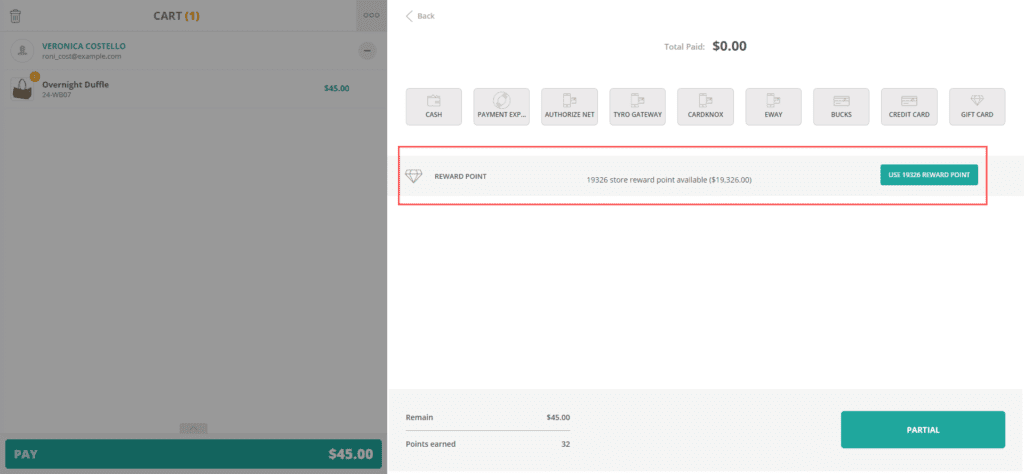This screenshot has height=474, width=1024.
Task: Click the trash icon to clear cart
Action: pos(16,16)
